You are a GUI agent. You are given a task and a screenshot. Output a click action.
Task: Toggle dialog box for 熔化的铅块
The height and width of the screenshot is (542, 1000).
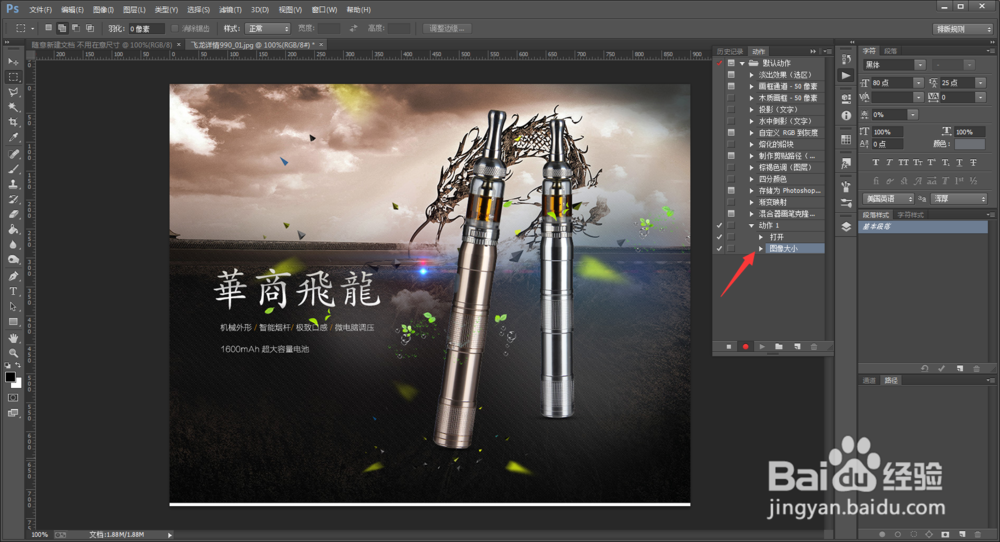point(731,144)
